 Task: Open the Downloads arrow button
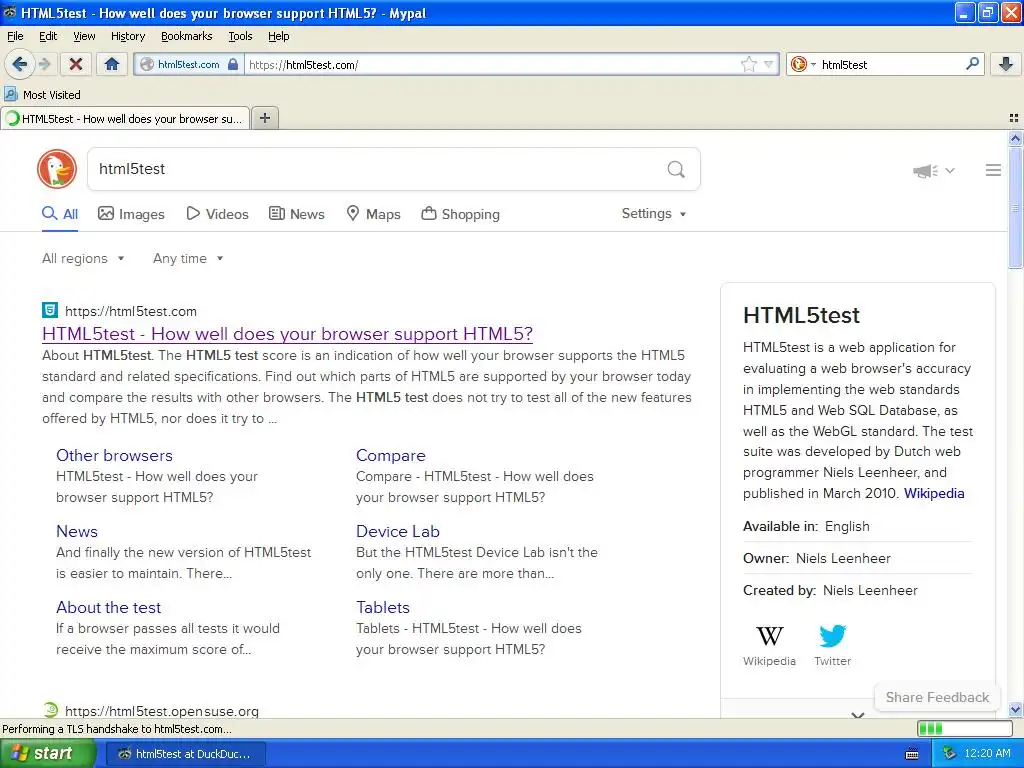tap(1006, 64)
